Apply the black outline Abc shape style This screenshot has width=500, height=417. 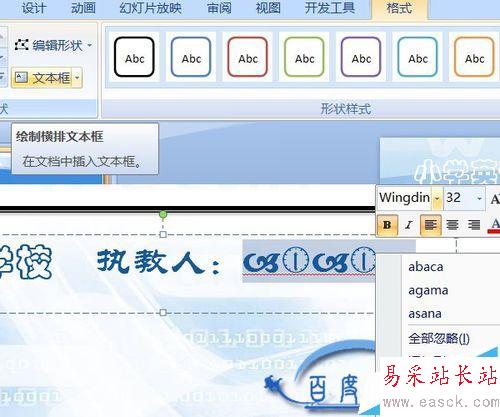click(134, 57)
